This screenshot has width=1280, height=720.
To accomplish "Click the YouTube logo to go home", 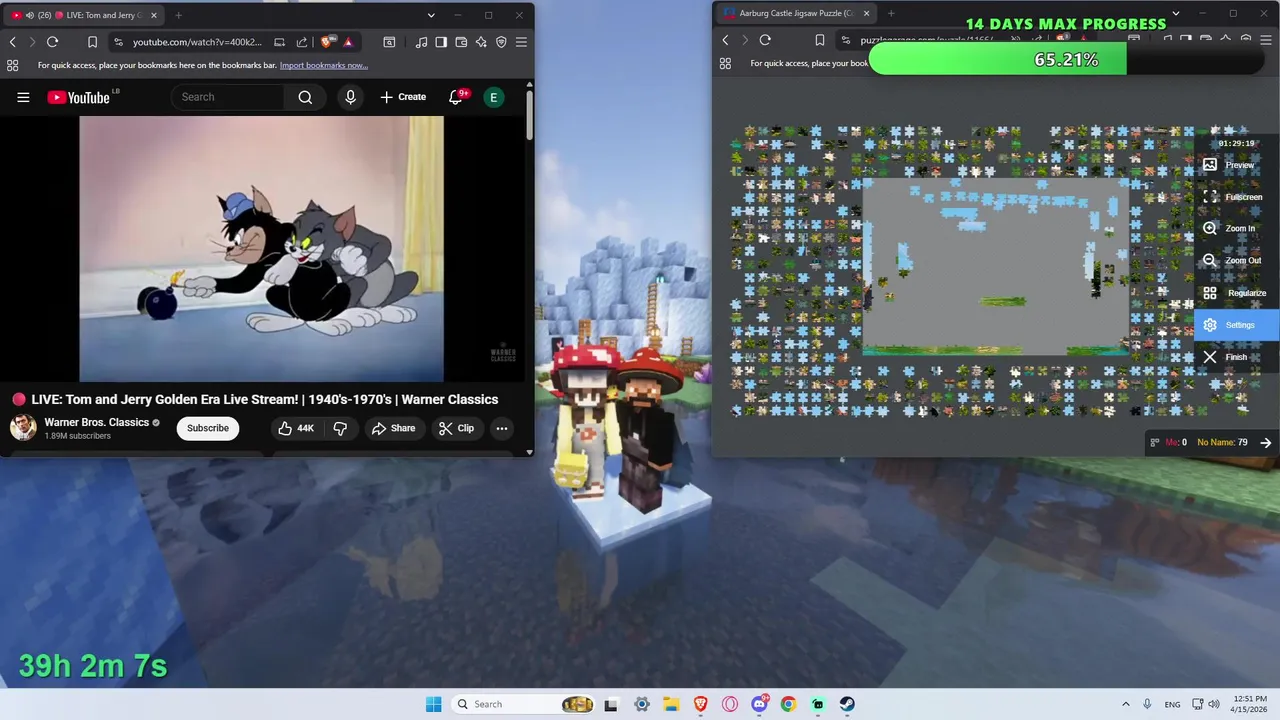I will 78,97.
